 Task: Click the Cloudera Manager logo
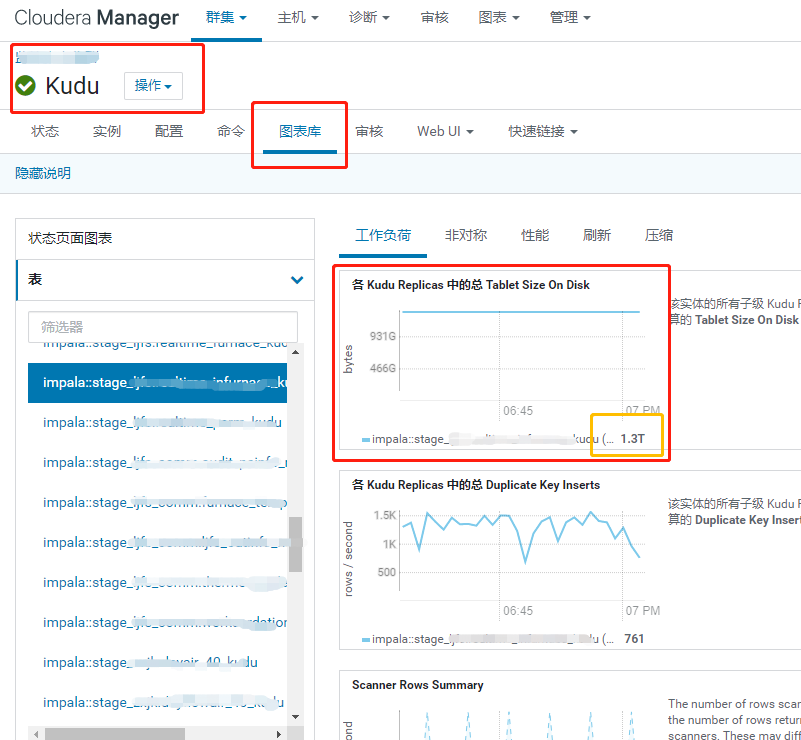(x=97, y=18)
